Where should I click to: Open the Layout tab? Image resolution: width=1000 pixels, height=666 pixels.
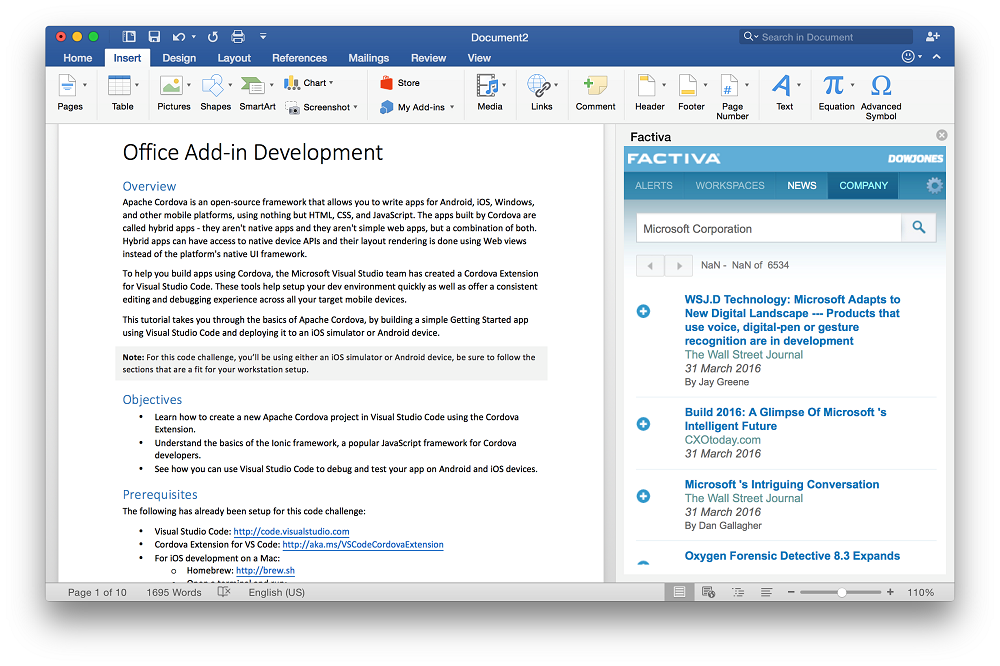(x=234, y=58)
